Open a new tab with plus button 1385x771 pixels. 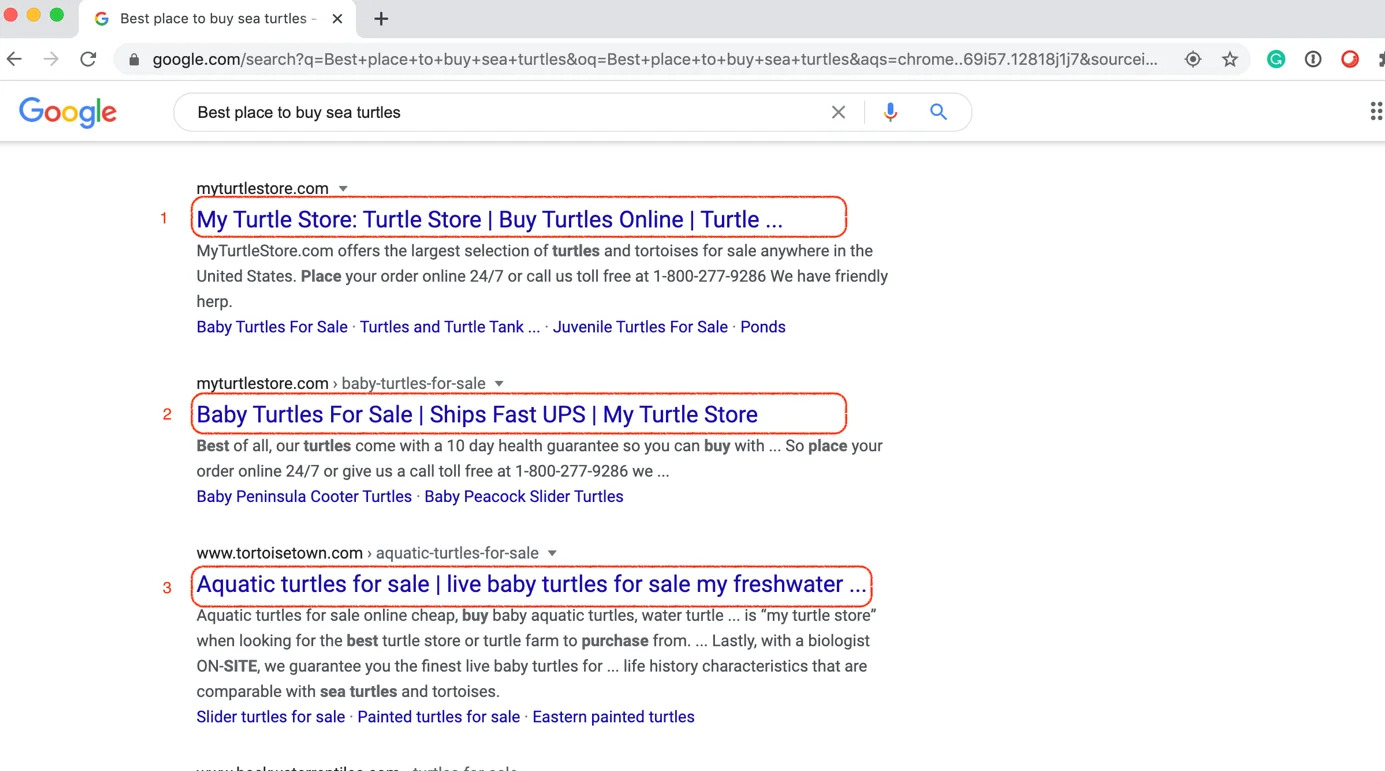point(381,19)
